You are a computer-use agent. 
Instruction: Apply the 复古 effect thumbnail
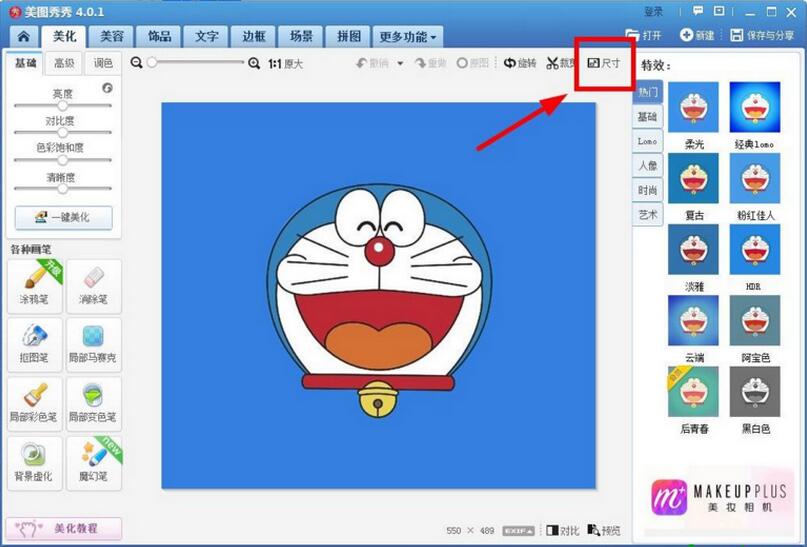pos(693,178)
